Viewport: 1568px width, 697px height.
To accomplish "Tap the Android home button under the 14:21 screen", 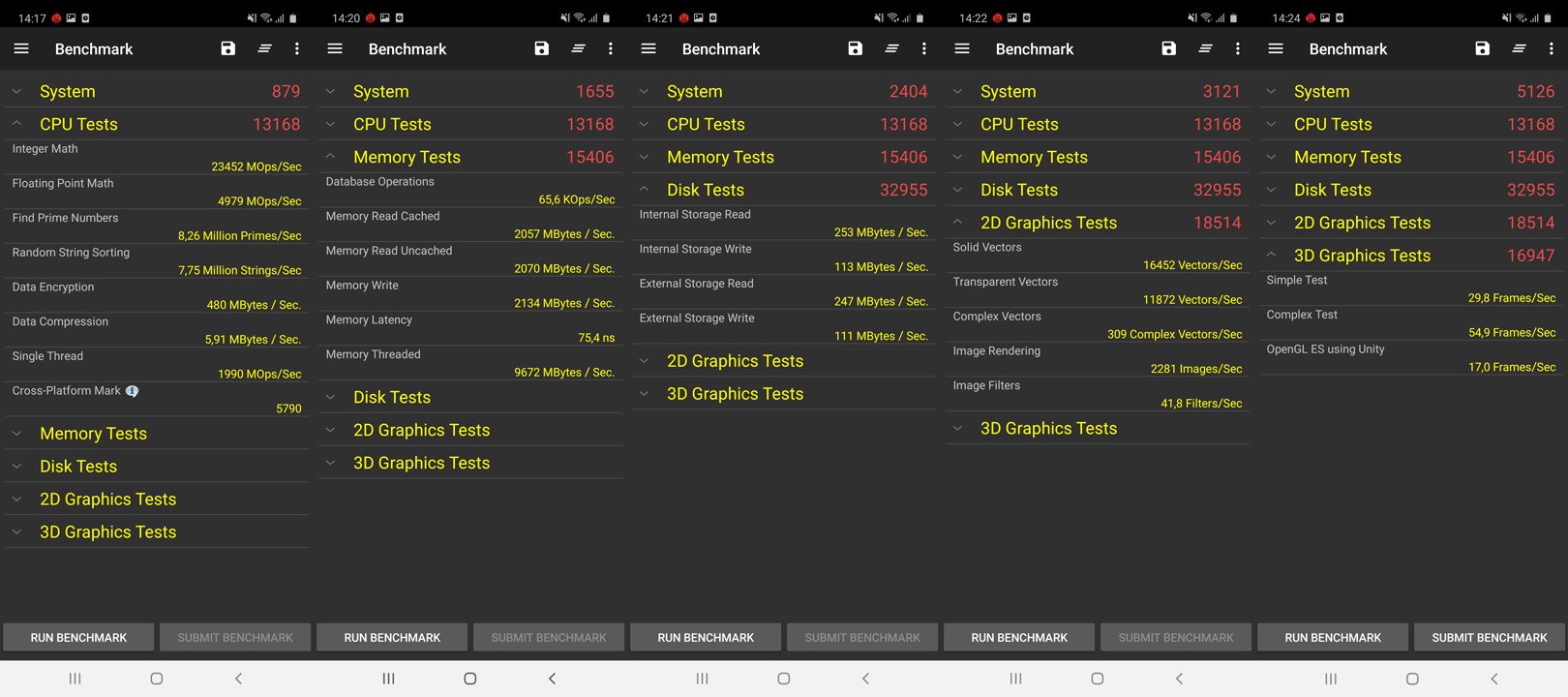I will pyautogui.click(x=784, y=679).
